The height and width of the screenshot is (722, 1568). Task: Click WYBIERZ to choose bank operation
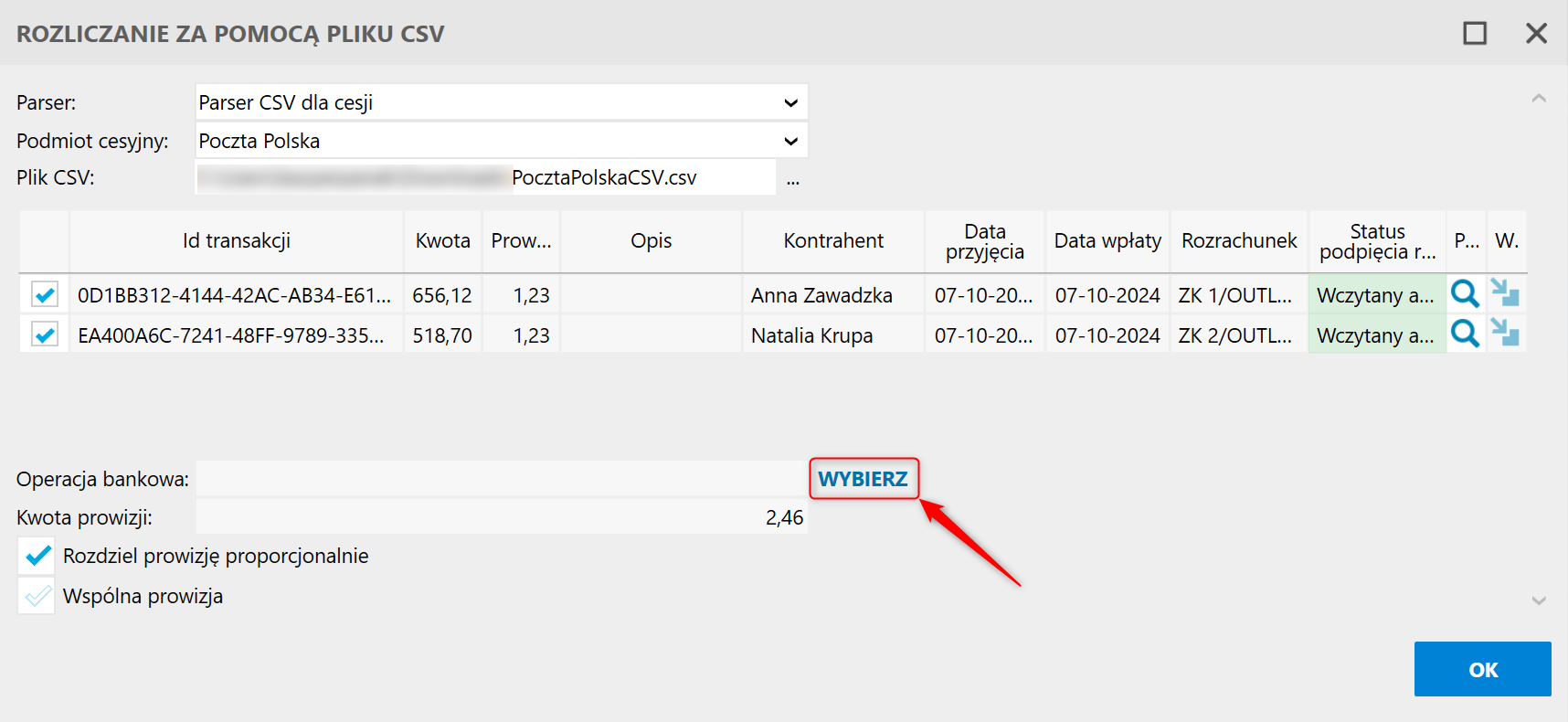point(863,479)
